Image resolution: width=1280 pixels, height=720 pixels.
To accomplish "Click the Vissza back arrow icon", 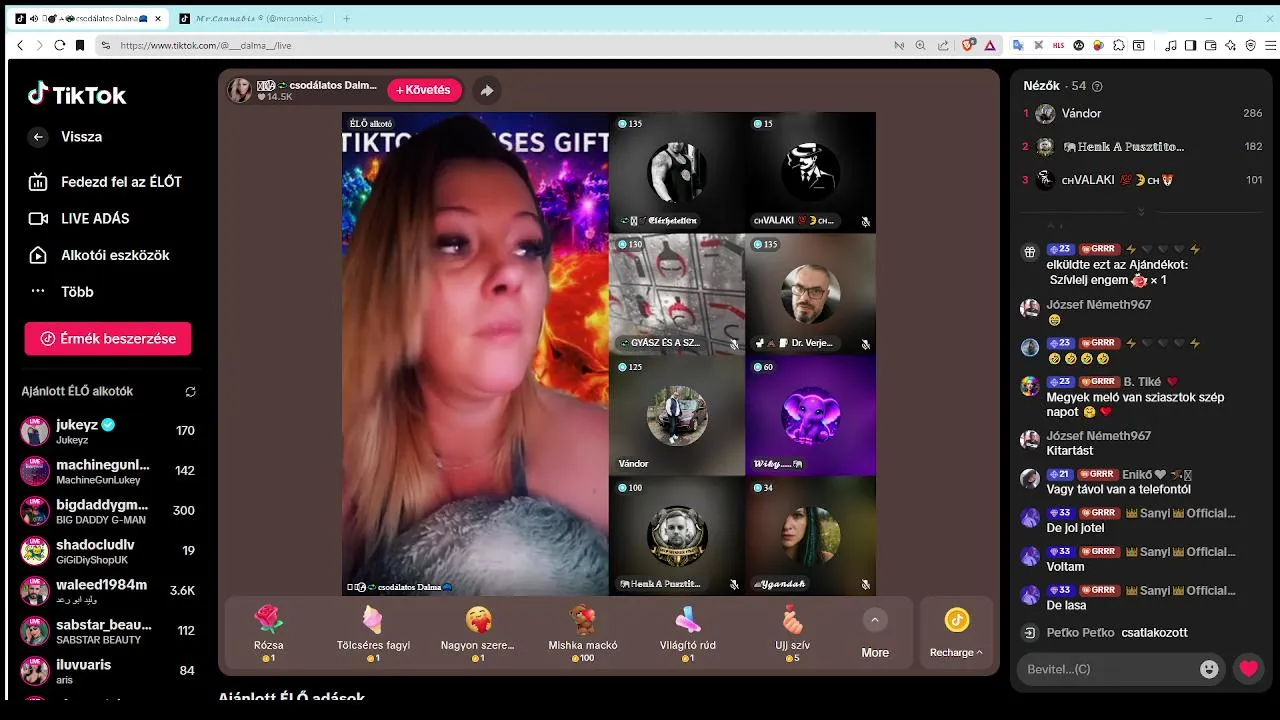I will [38, 137].
